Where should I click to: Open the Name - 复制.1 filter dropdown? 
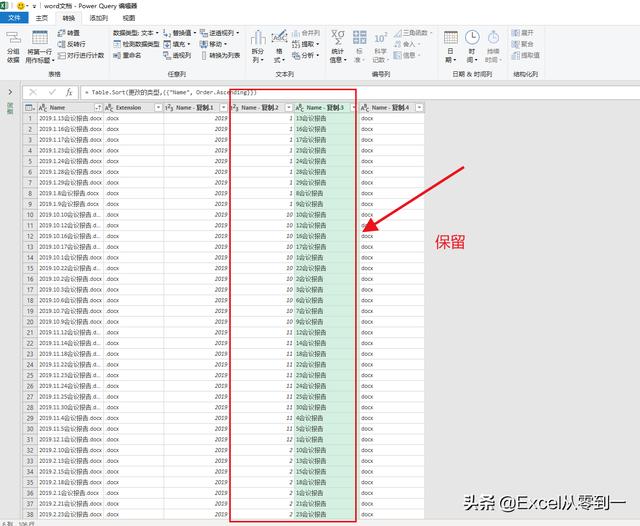pos(223,108)
